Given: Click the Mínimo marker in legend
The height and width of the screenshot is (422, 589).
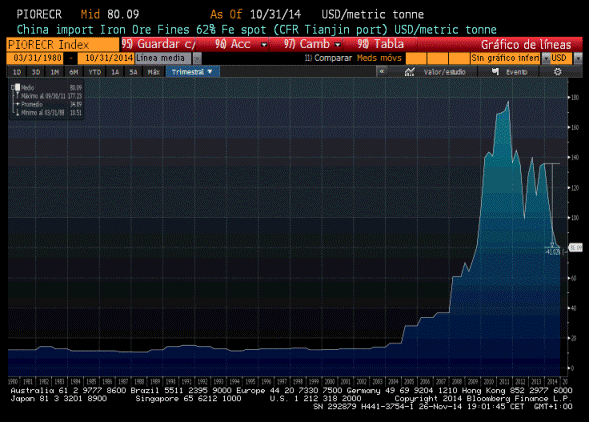Looking at the screenshot, I should pos(17,113).
